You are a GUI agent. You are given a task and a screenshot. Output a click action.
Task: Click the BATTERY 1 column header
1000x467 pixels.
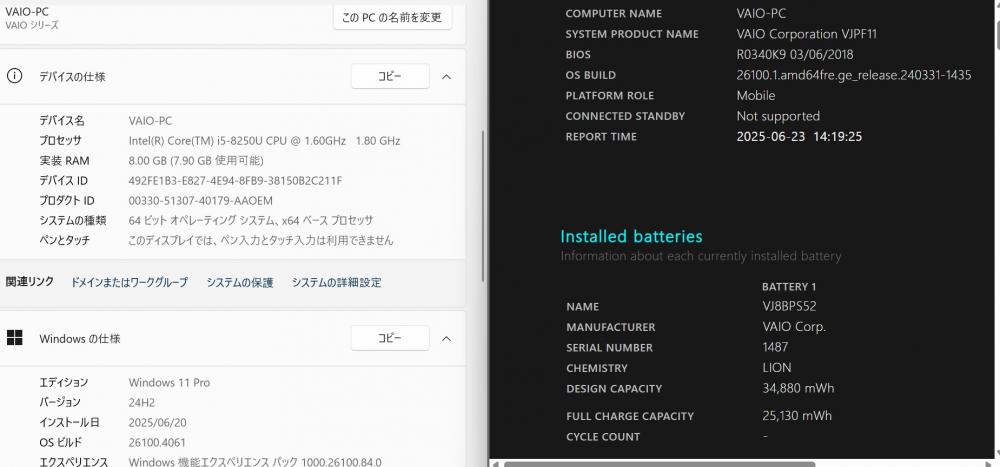tap(789, 286)
